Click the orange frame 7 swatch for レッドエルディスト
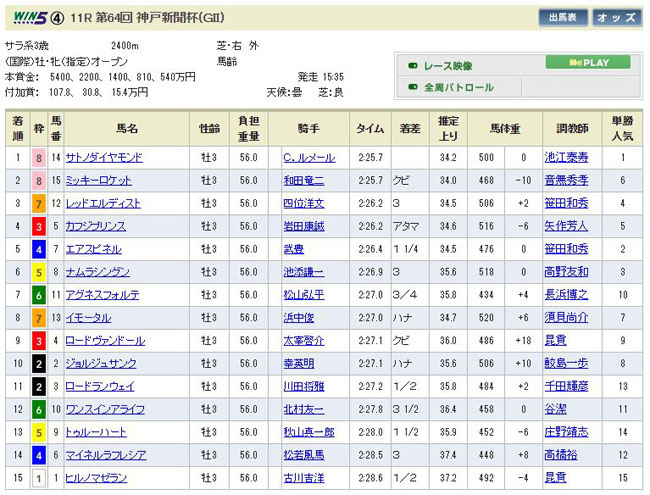This screenshot has width=650, height=495. coord(38,203)
